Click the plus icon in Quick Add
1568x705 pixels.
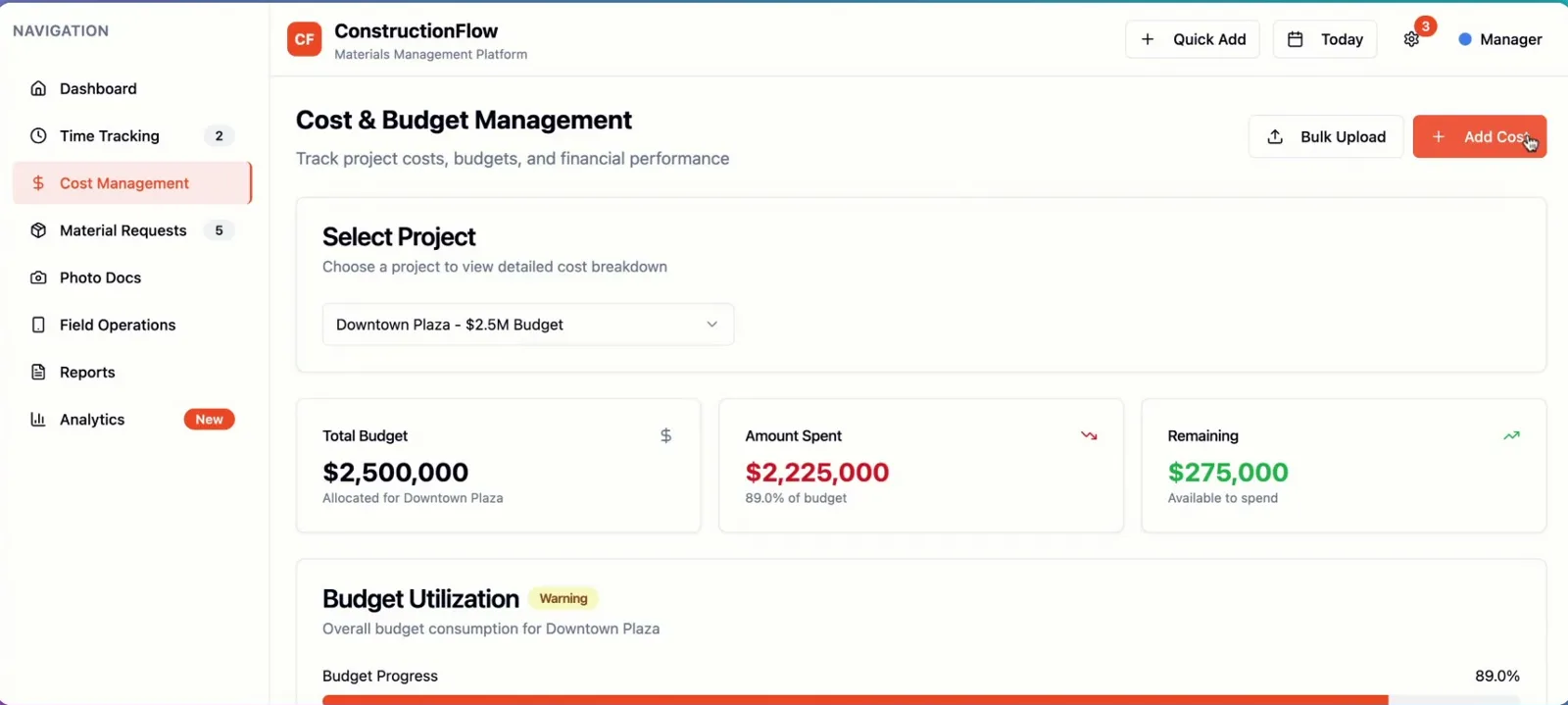(1148, 39)
